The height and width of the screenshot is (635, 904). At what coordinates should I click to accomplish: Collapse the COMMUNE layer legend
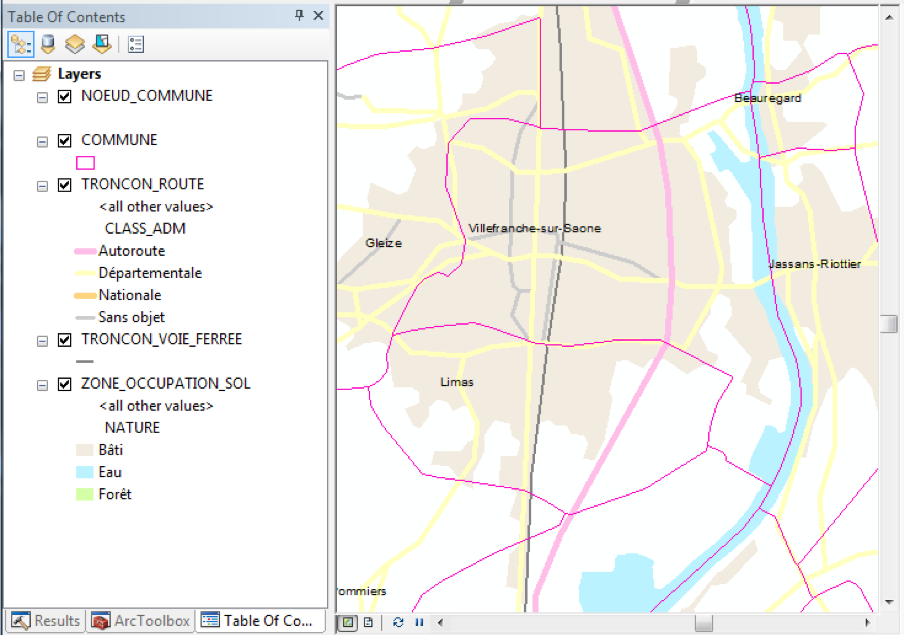pyautogui.click(x=42, y=141)
